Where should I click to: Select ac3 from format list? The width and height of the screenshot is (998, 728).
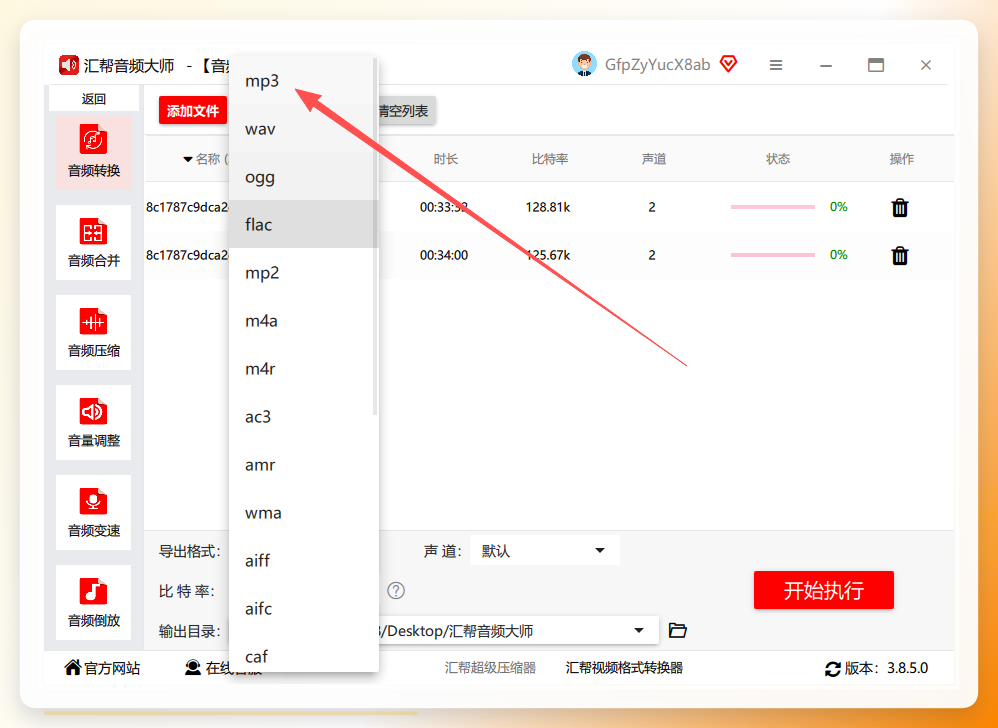pos(304,416)
